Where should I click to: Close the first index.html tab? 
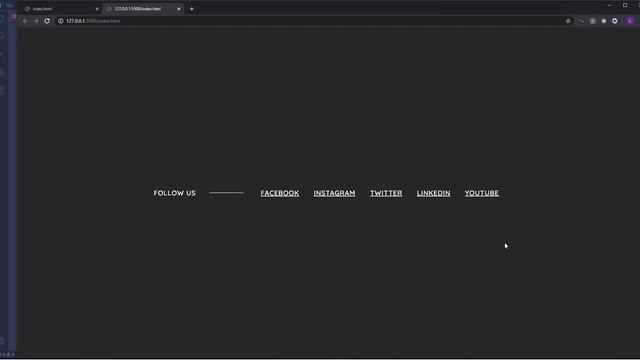coord(97,9)
